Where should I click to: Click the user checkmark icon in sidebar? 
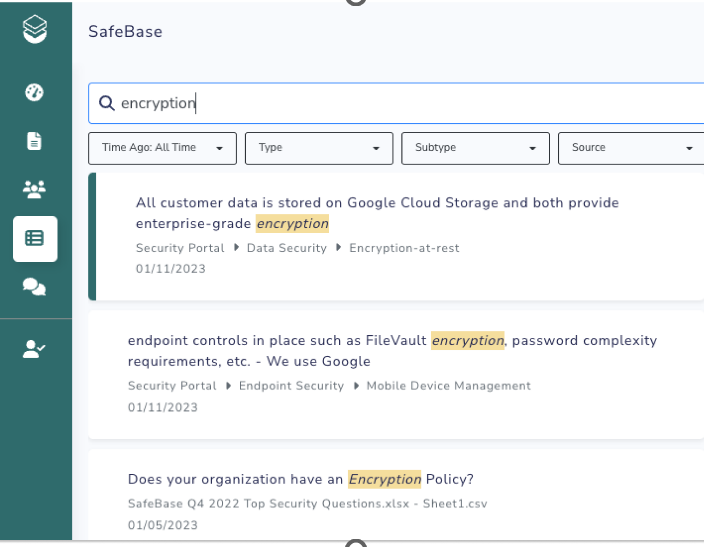pos(35,348)
